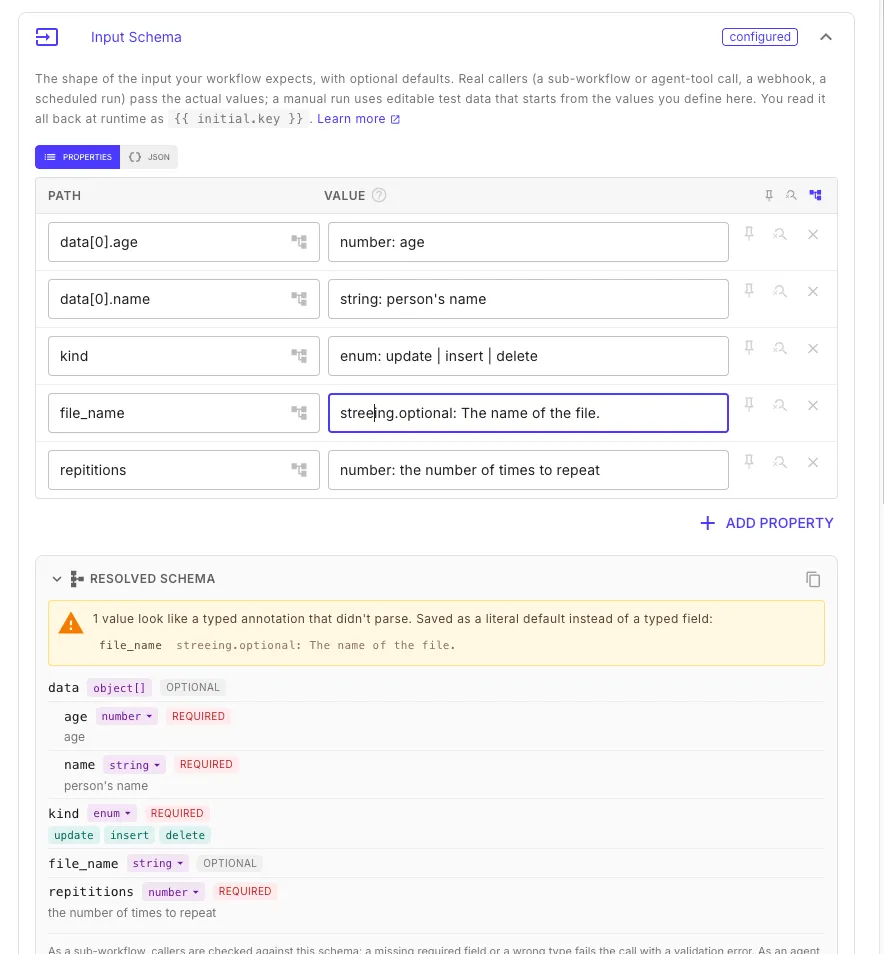884x954 pixels.
Task: Open path picker icon for kind
Action: coord(299,356)
